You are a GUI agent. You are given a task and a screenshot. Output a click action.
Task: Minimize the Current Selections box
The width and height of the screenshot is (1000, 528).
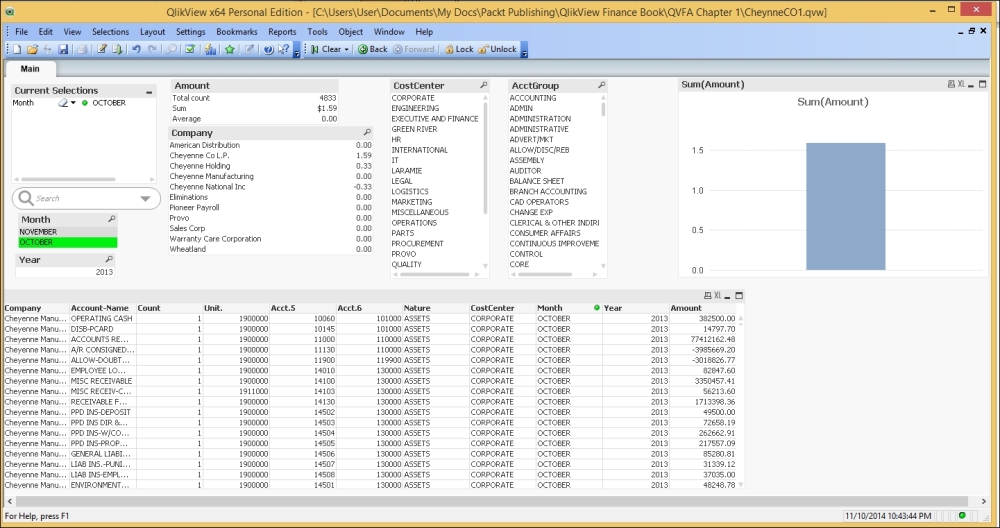[149, 92]
